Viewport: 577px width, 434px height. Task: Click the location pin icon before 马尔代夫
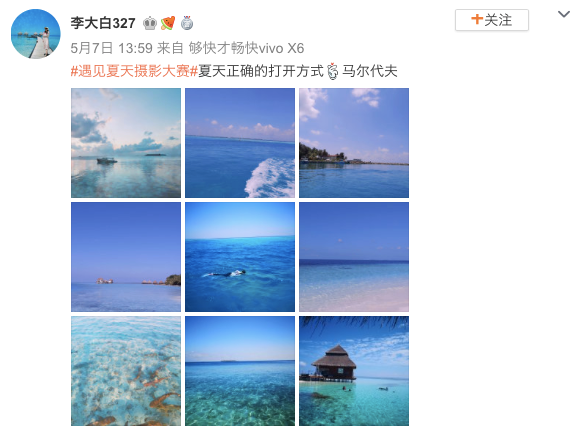pyautogui.click(x=333, y=71)
